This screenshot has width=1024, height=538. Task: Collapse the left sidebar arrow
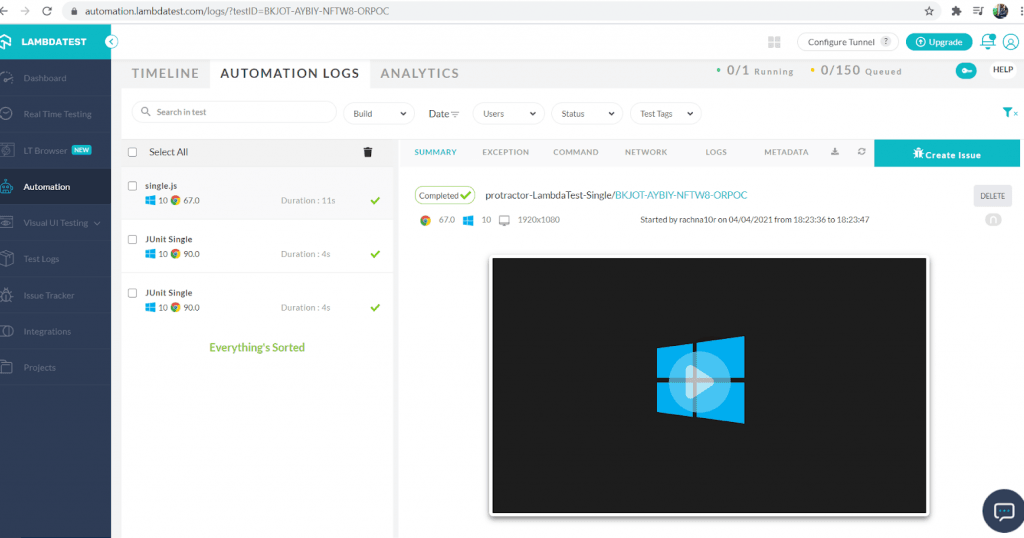click(x=111, y=42)
